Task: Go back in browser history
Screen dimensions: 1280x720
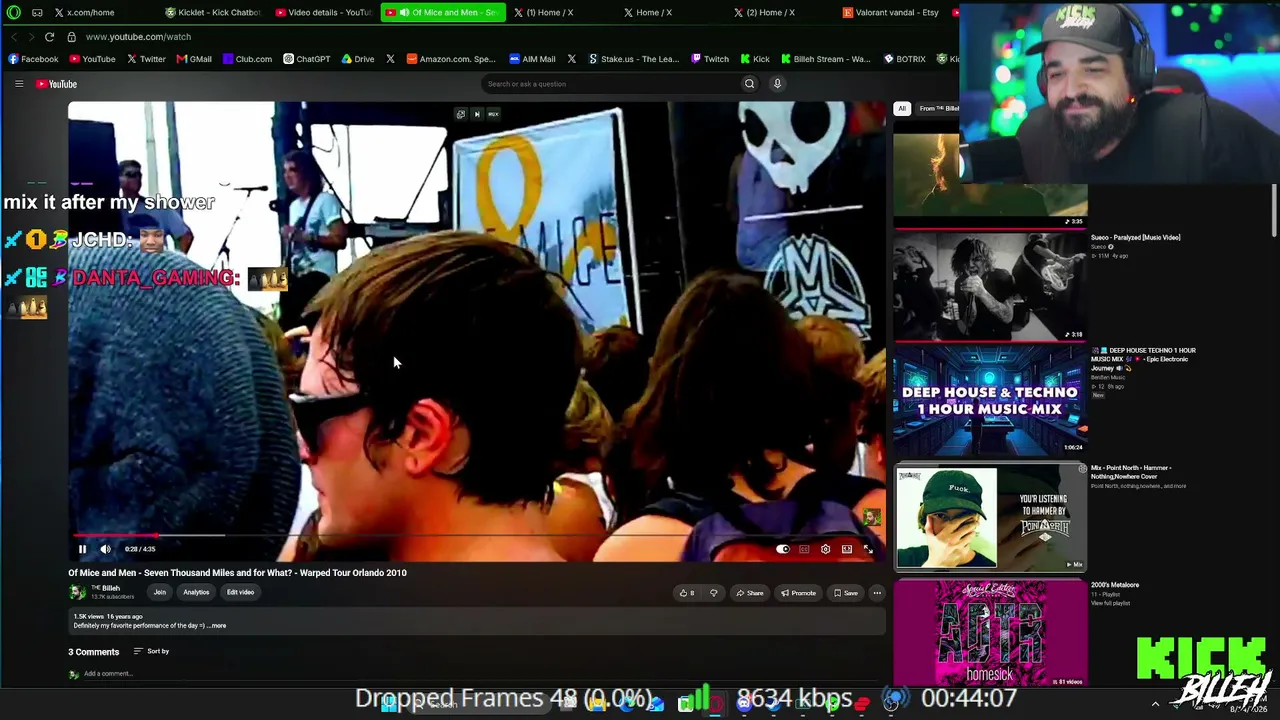Action: [13, 37]
